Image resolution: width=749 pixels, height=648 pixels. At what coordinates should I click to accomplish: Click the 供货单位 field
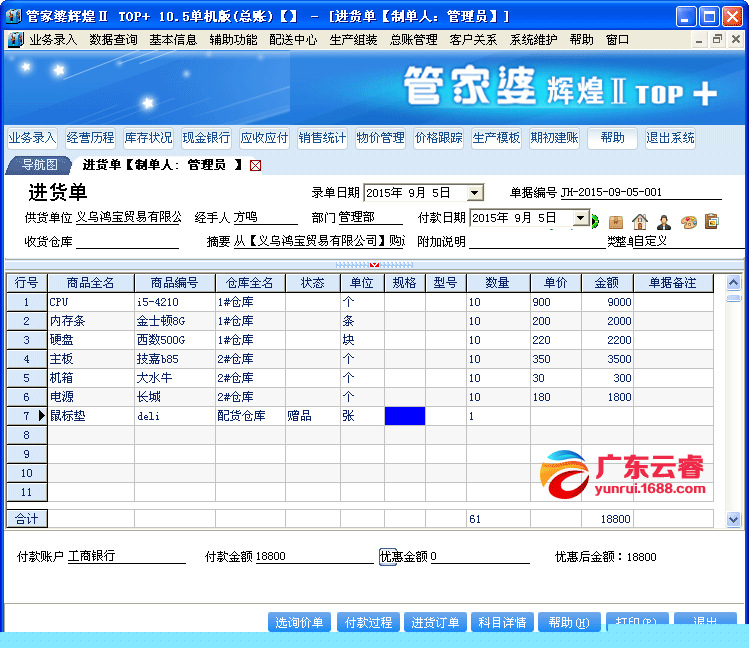tap(128, 217)
